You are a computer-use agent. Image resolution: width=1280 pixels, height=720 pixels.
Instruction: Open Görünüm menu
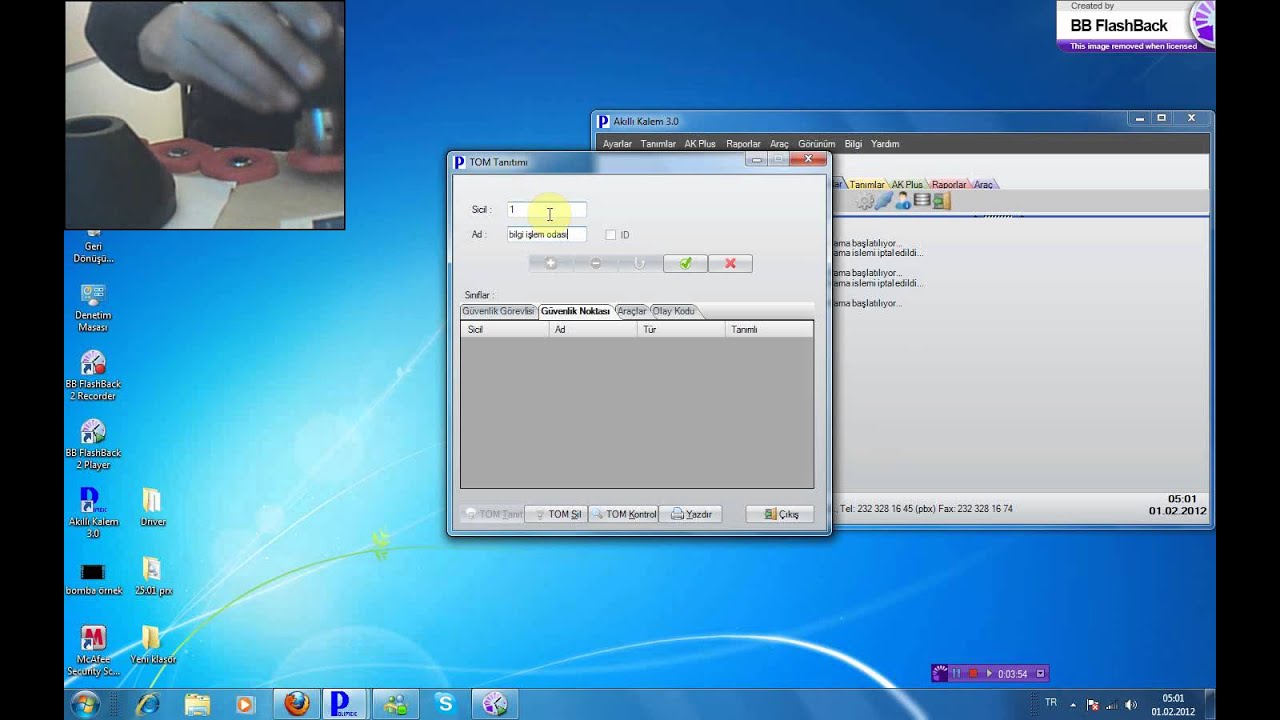click(816, 144)
